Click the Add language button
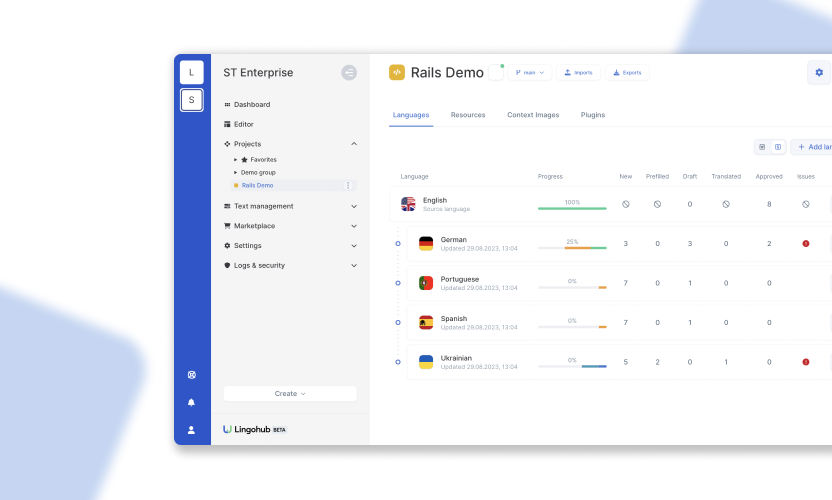832x500 pixels. click(812, 147)
